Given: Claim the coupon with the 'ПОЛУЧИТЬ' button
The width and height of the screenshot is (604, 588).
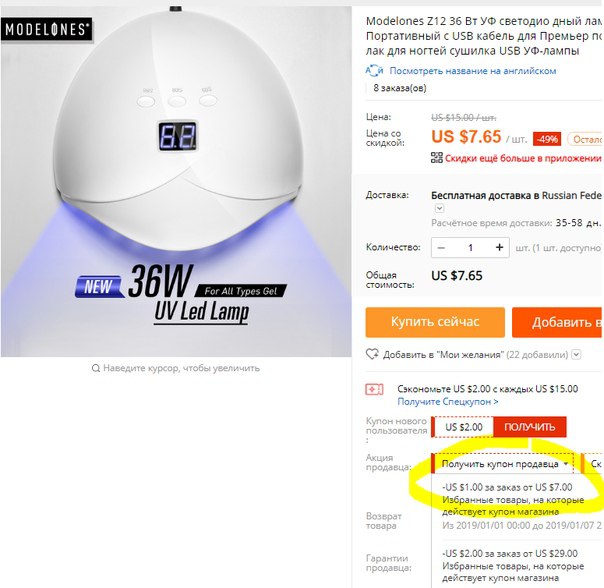Looking at the screenshot, I should (x=530, y=427).
